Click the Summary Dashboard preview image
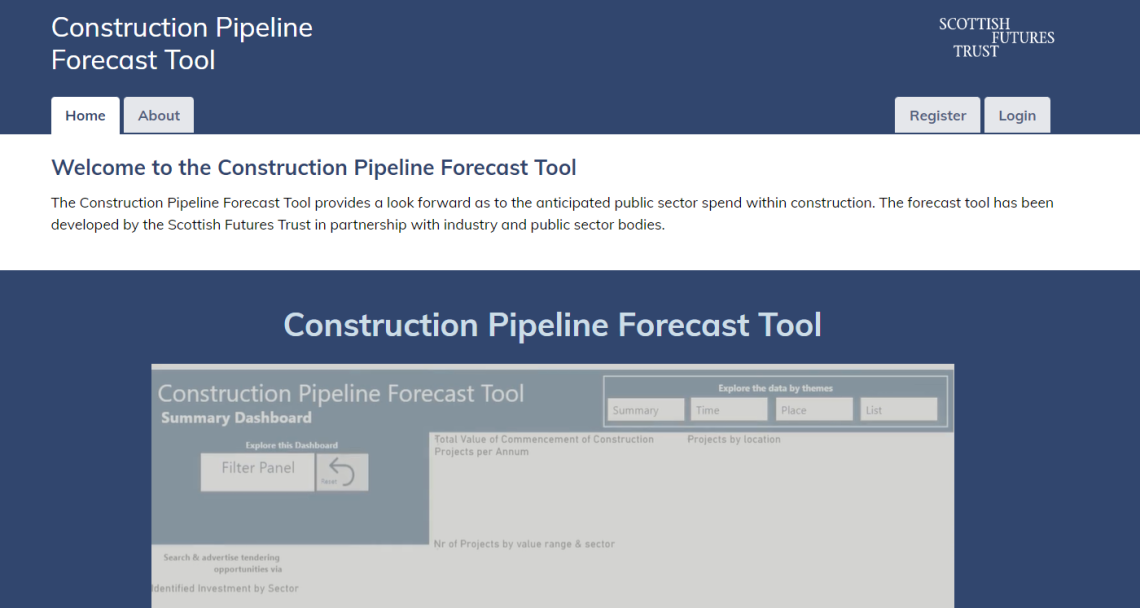 552,485
